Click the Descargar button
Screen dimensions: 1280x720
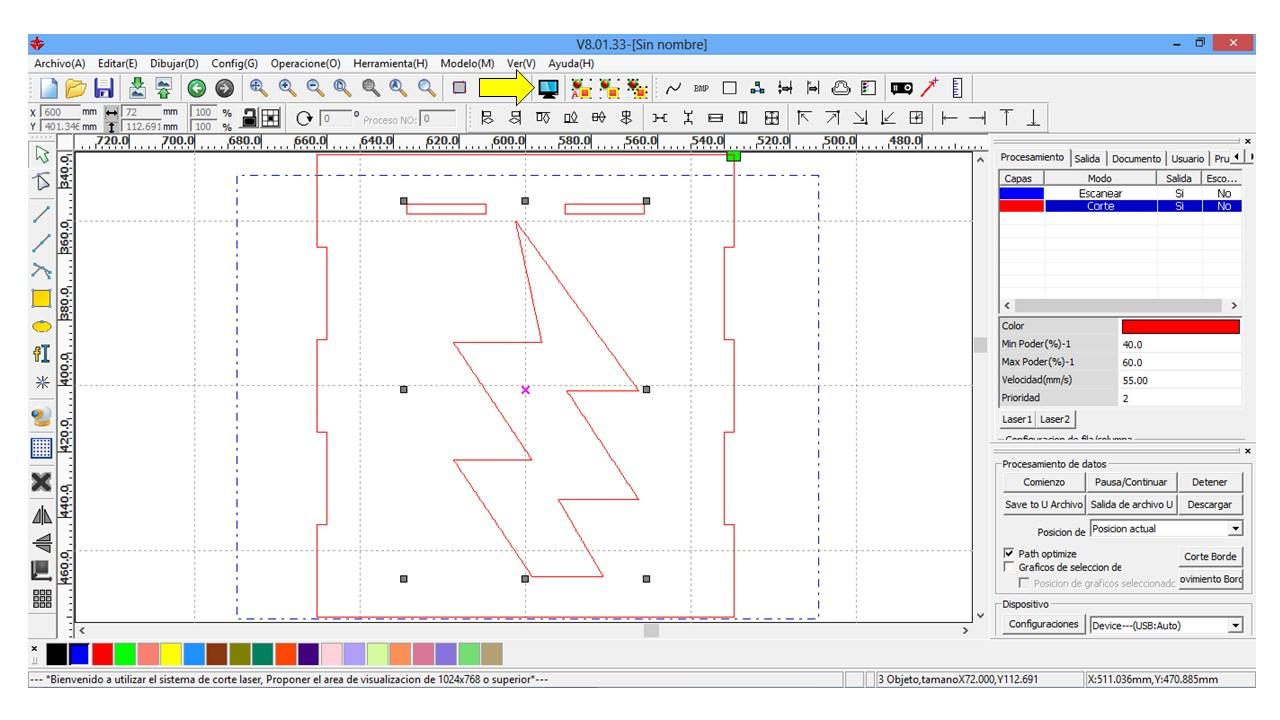pyautogui.click(x=1210, y=505)
